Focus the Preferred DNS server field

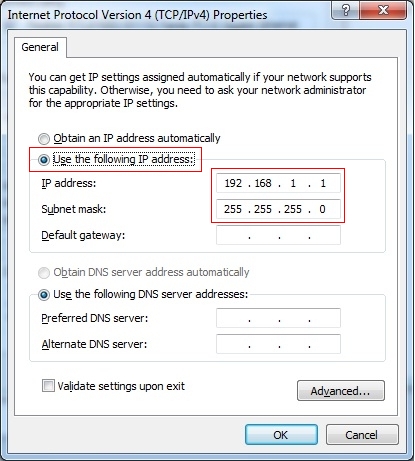point(278,318)
